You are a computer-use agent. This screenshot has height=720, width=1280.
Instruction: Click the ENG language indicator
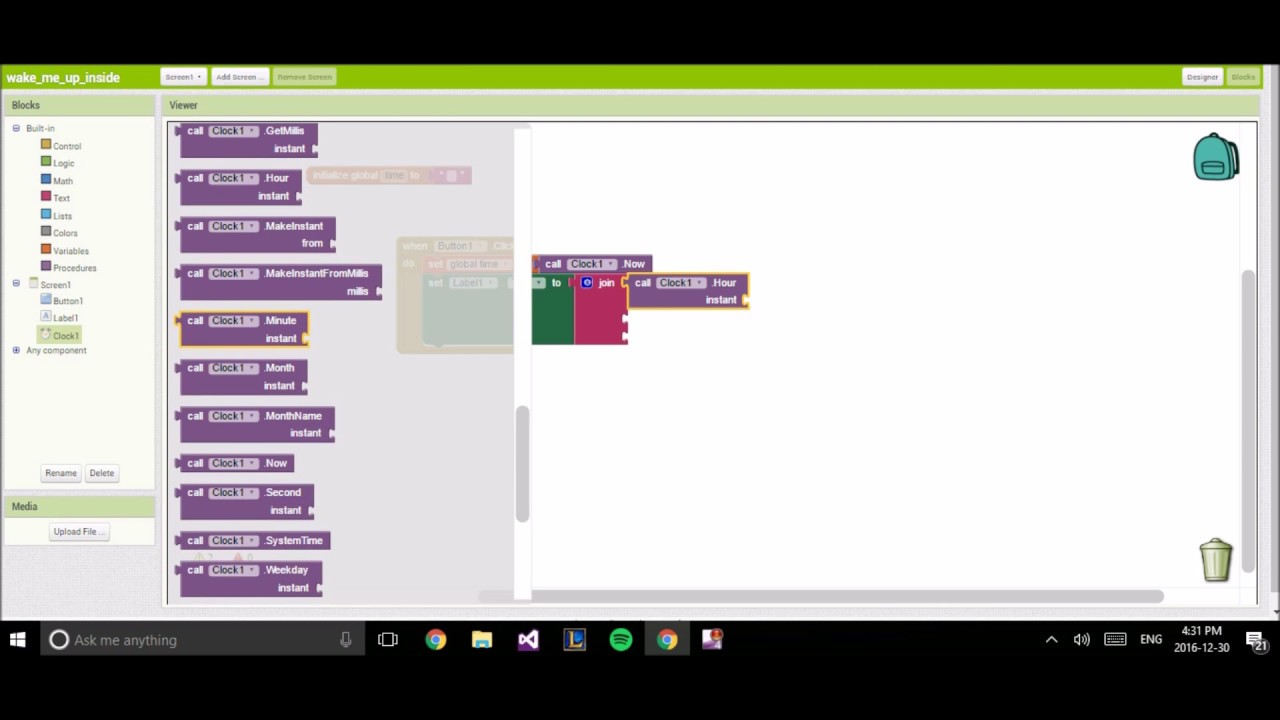(1151, 640)
